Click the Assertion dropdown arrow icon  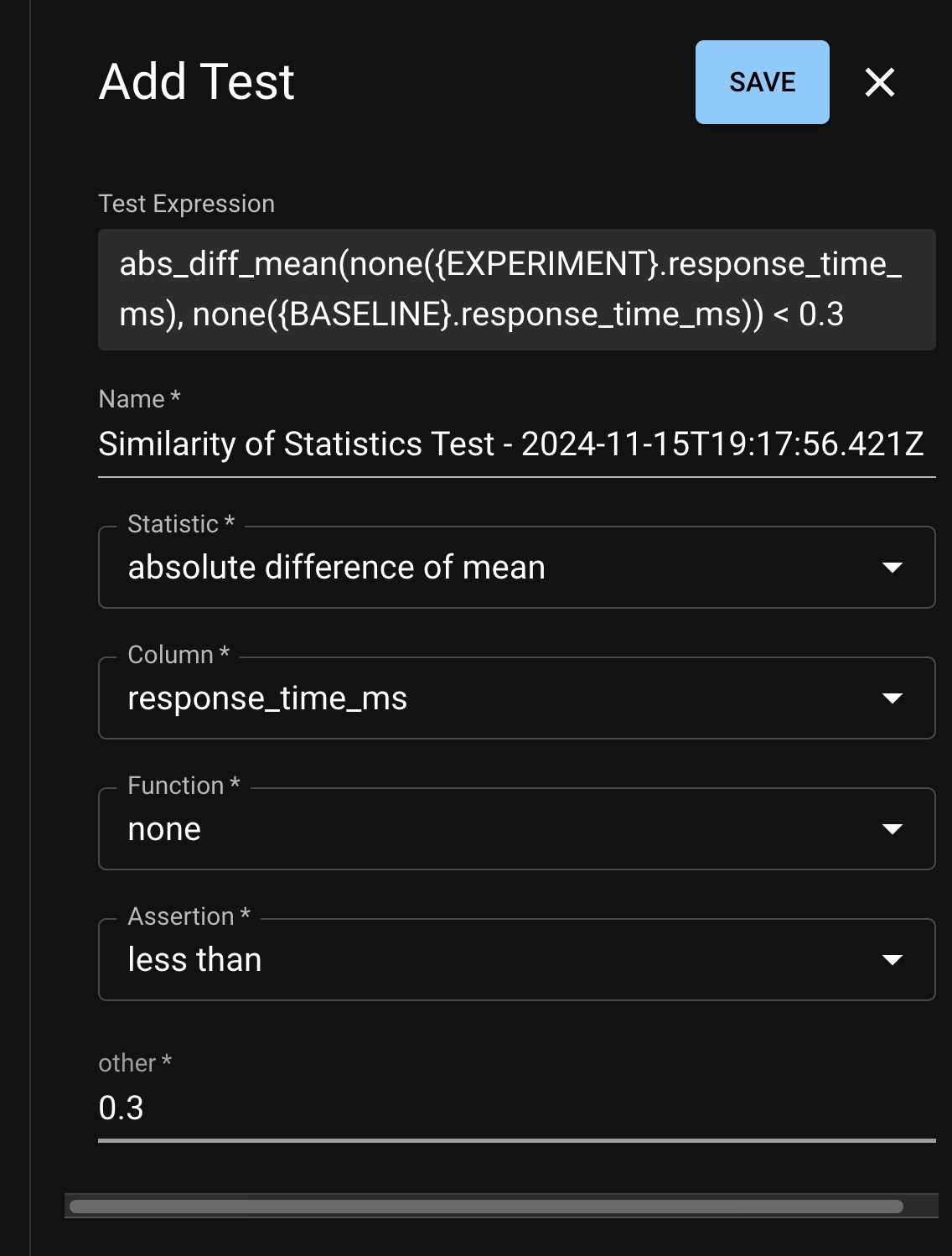(892, 960)
